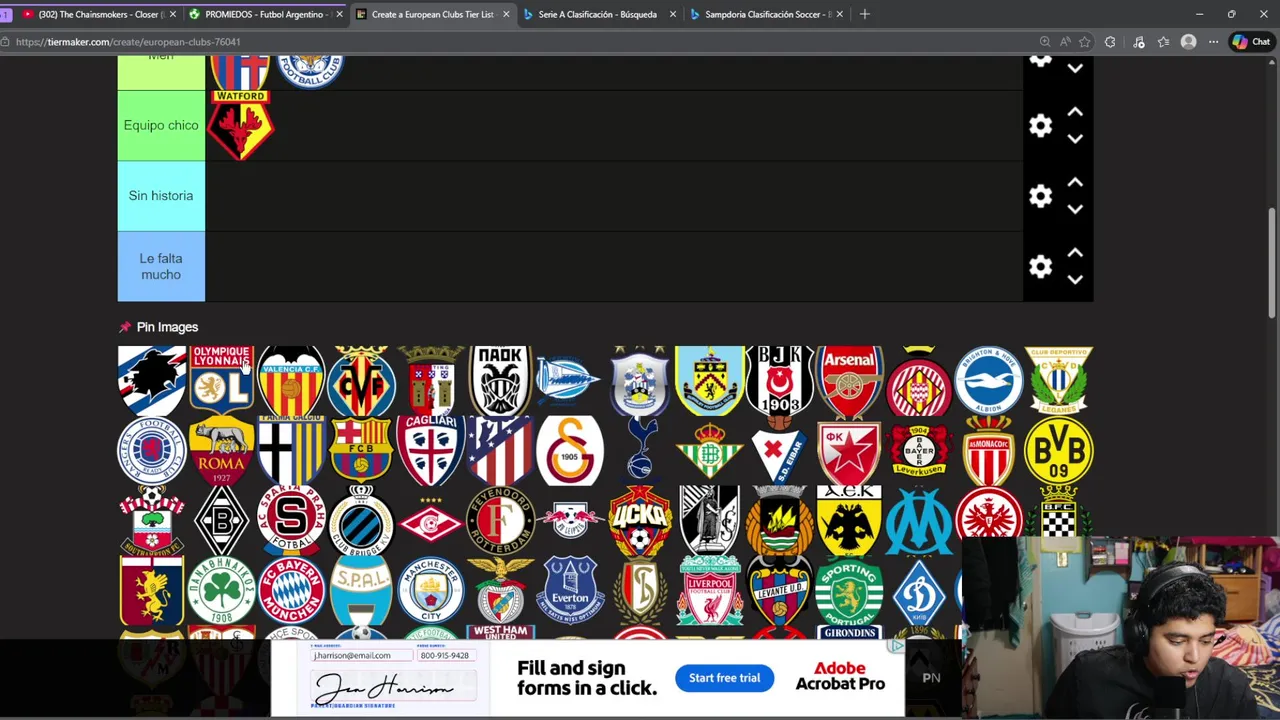Screen dimensions: 1280x720
Task: Pick the Olympique Lyonnais logo
Action: click(x=221, y=381)
